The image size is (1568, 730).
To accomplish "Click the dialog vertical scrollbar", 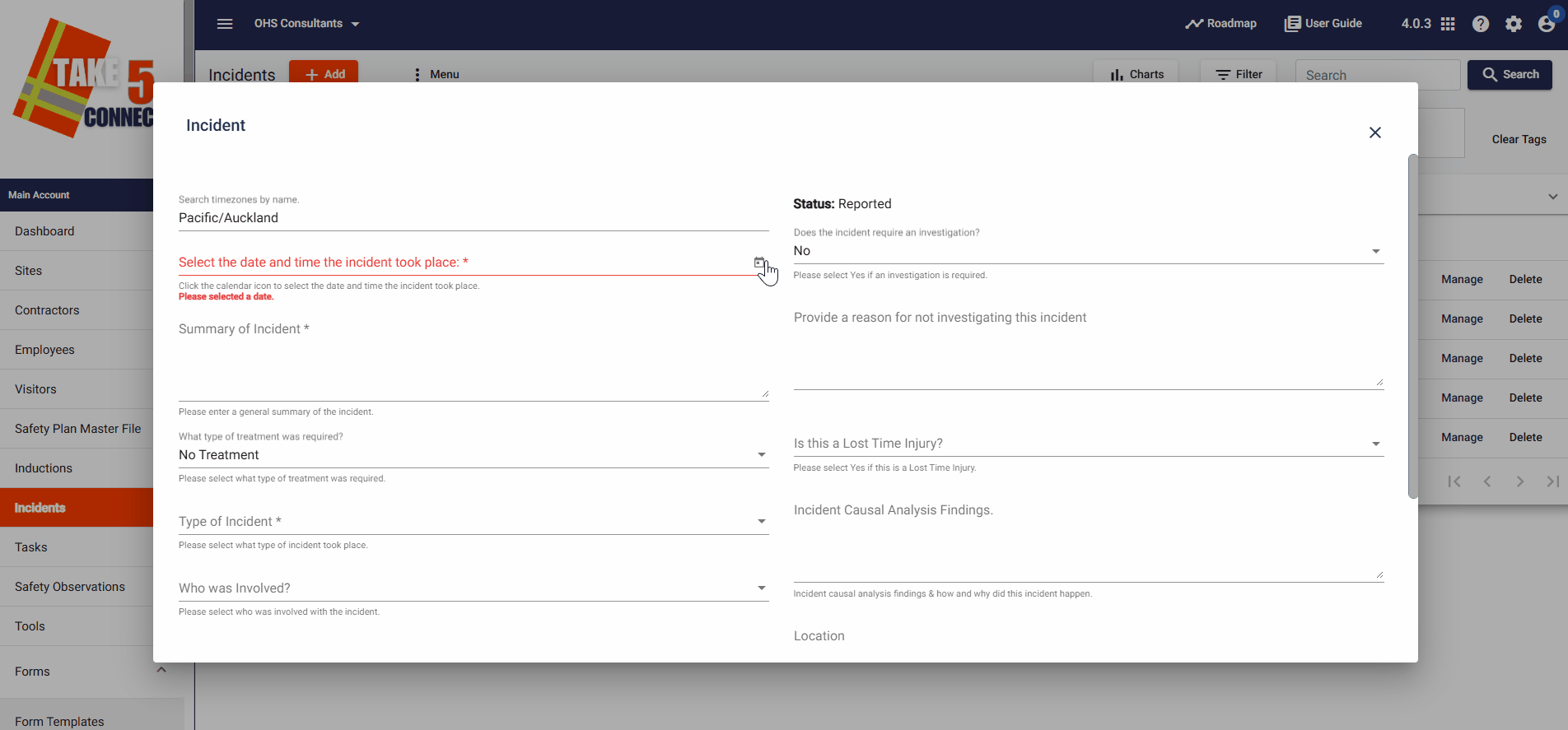I will click(x=1413, y=327).
